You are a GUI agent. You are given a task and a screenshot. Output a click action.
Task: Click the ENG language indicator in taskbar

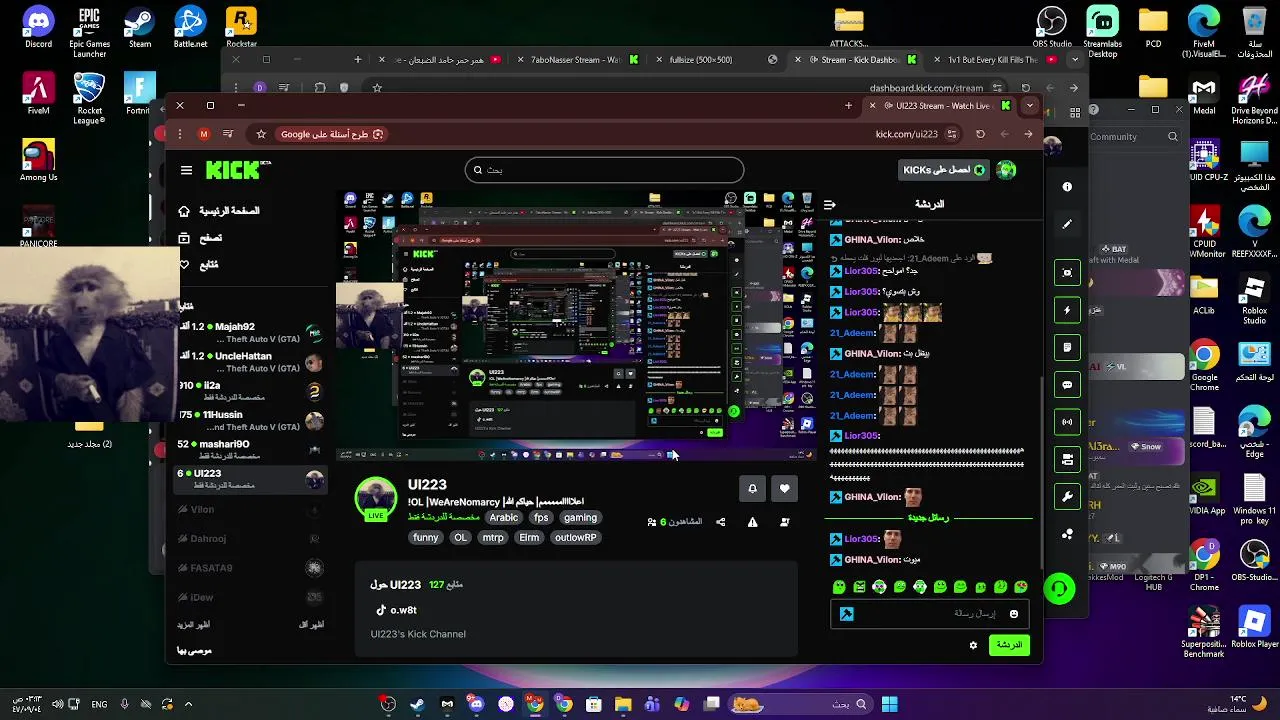pos(99,704)
